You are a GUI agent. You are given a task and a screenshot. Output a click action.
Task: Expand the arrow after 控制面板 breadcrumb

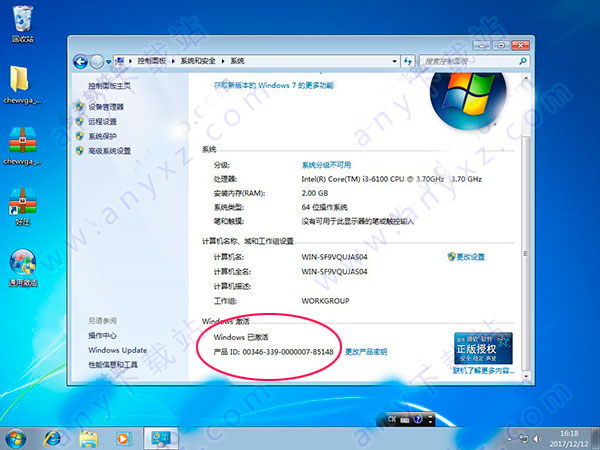coord(173,61)
